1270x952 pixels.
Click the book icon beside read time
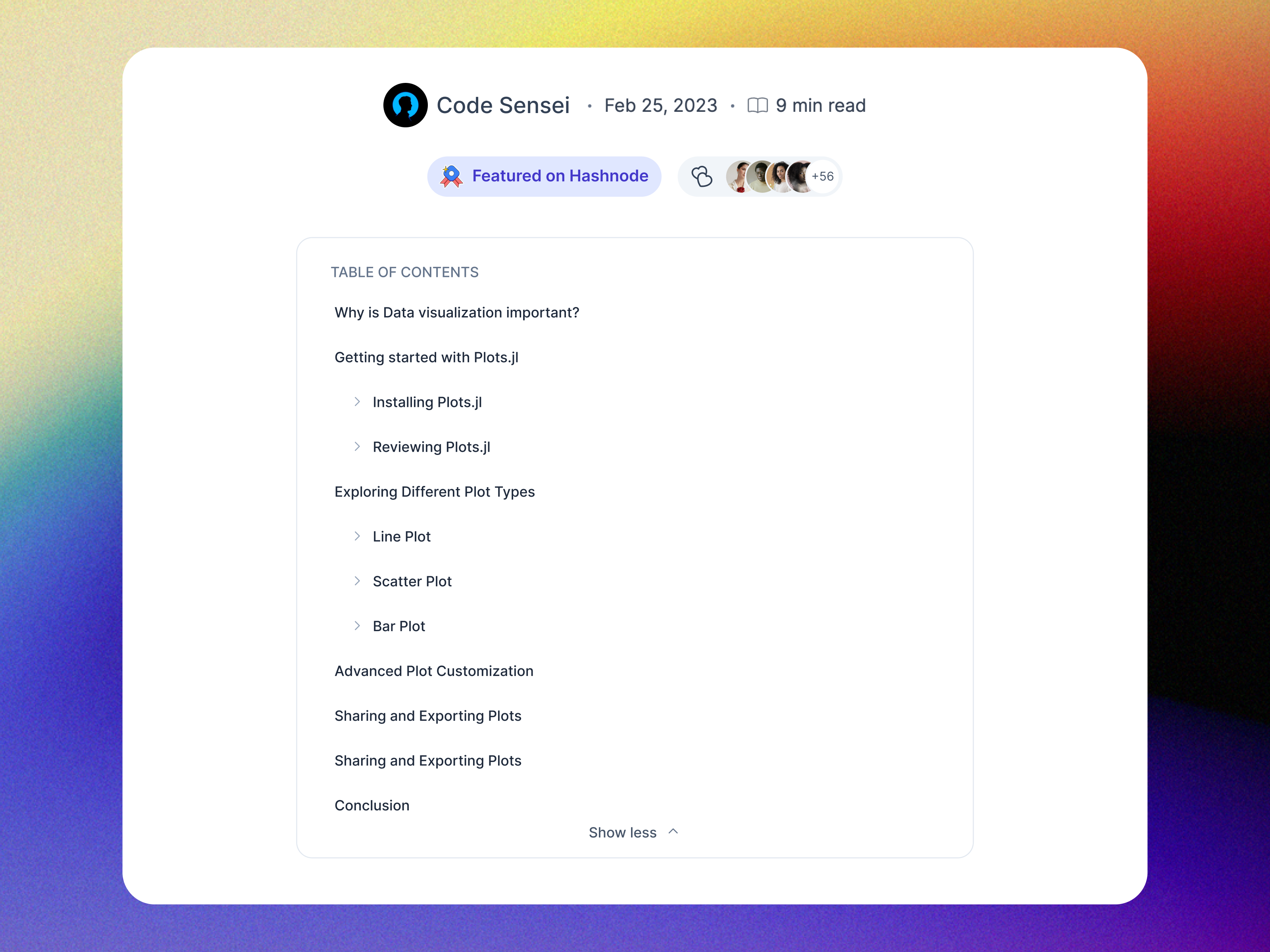click(x=758, y=105)
